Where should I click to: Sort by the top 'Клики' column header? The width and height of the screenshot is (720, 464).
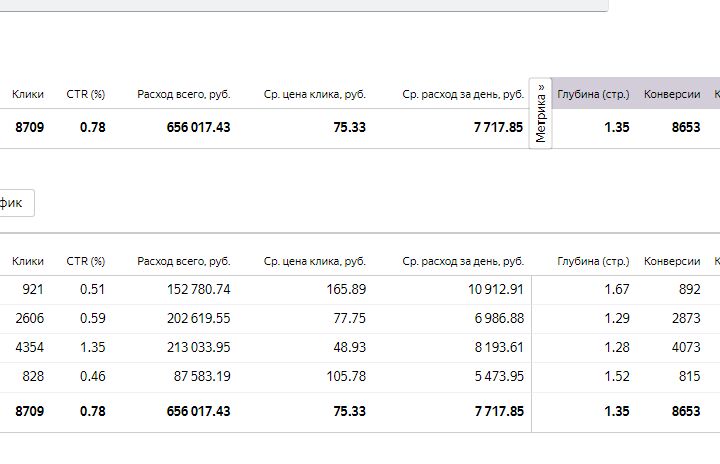pyautogui.click(x=28, y=94)
